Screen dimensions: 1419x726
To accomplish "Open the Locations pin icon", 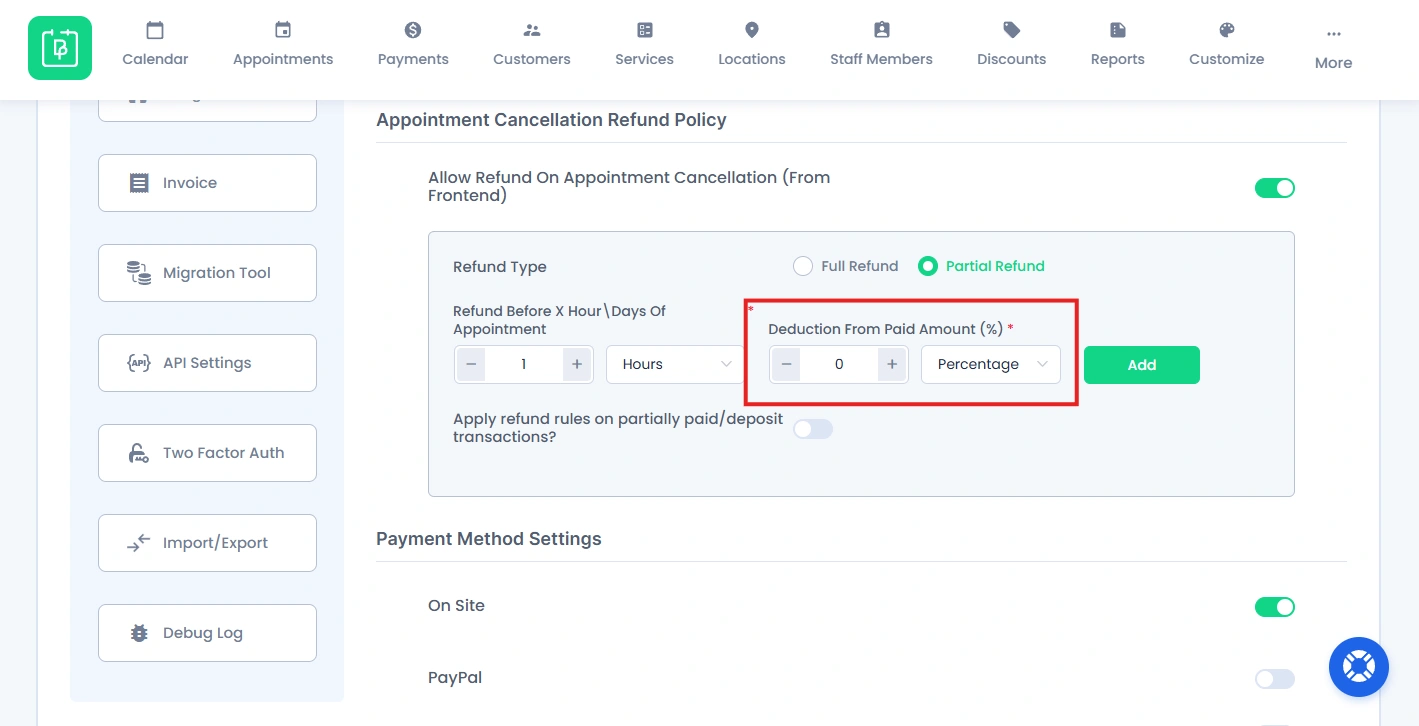I will [x=752, y=30].
